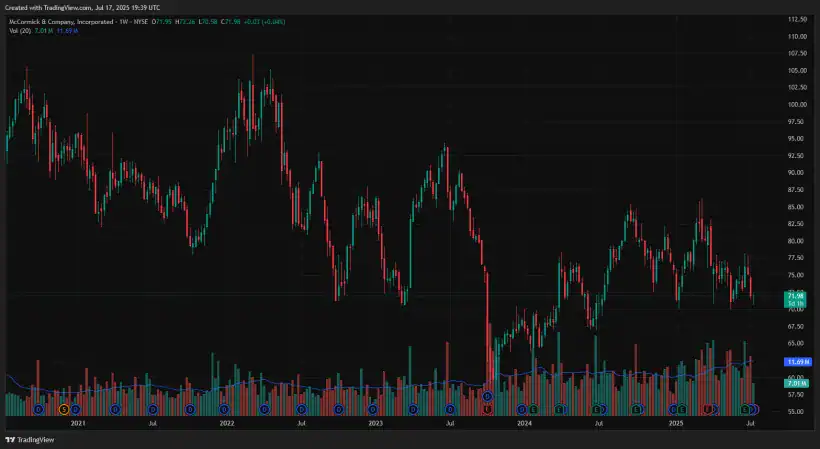Click the 2023 label on time axis
The width and height of the screenshot is (820, 449).
(x=375, y=424)
